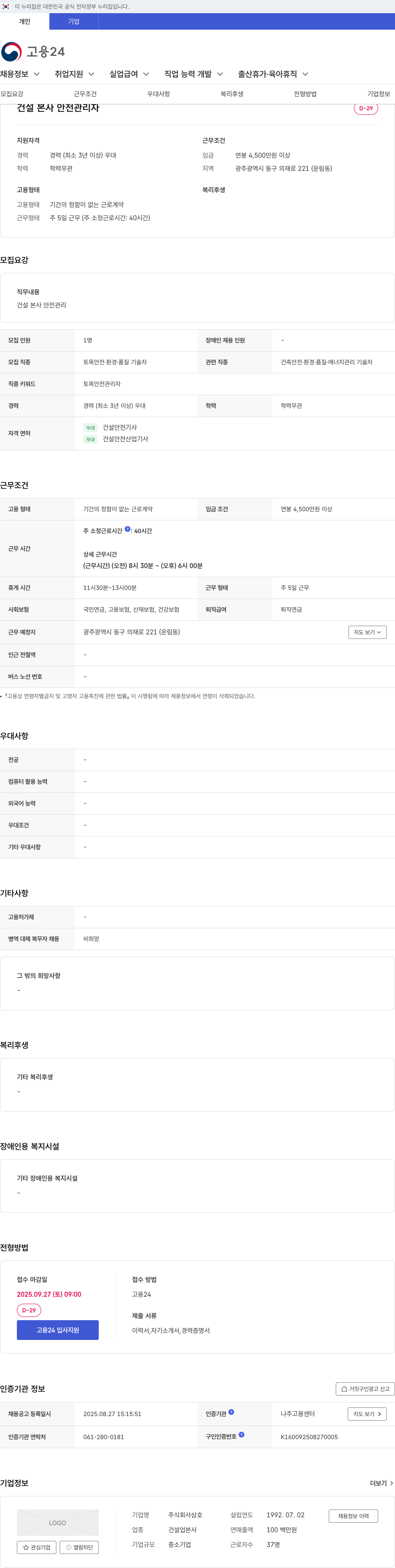
Task: Click the Korean flag icon in top banner
Action: [x=5, y=6]
